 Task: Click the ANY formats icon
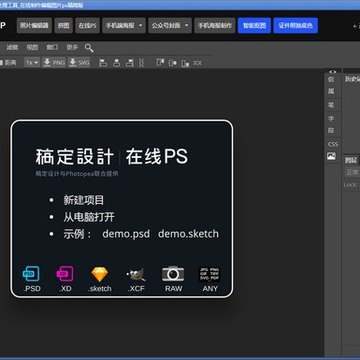pos(210,274)
